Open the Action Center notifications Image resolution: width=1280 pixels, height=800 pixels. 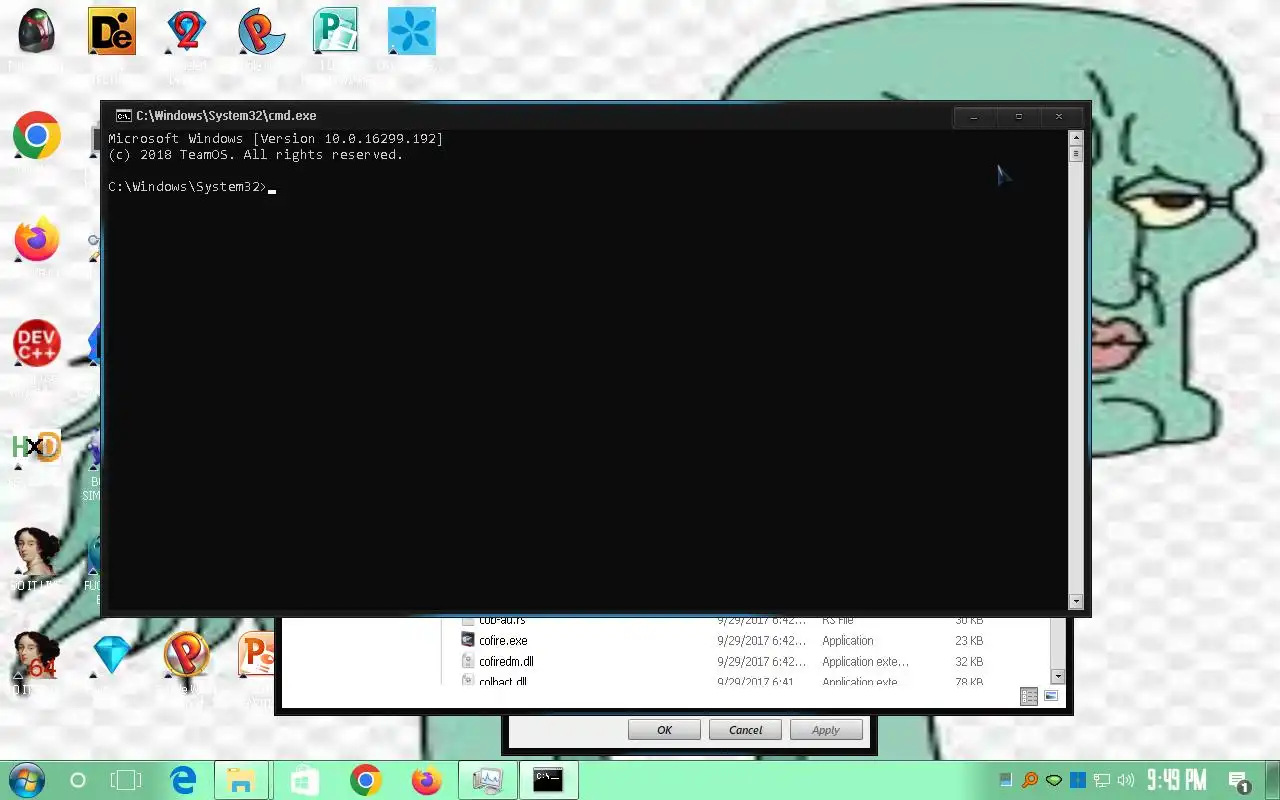point(1238,781)
